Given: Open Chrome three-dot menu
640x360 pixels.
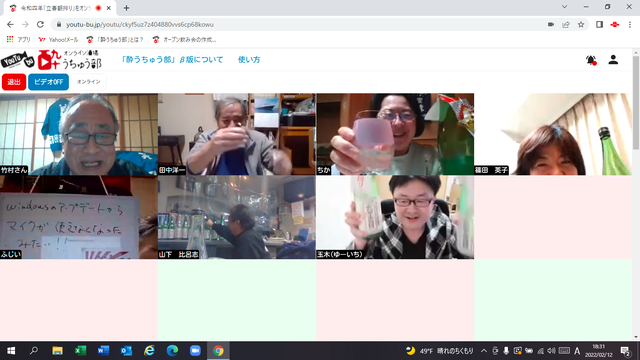Looking at the screenshot, I should coord(630,24).
